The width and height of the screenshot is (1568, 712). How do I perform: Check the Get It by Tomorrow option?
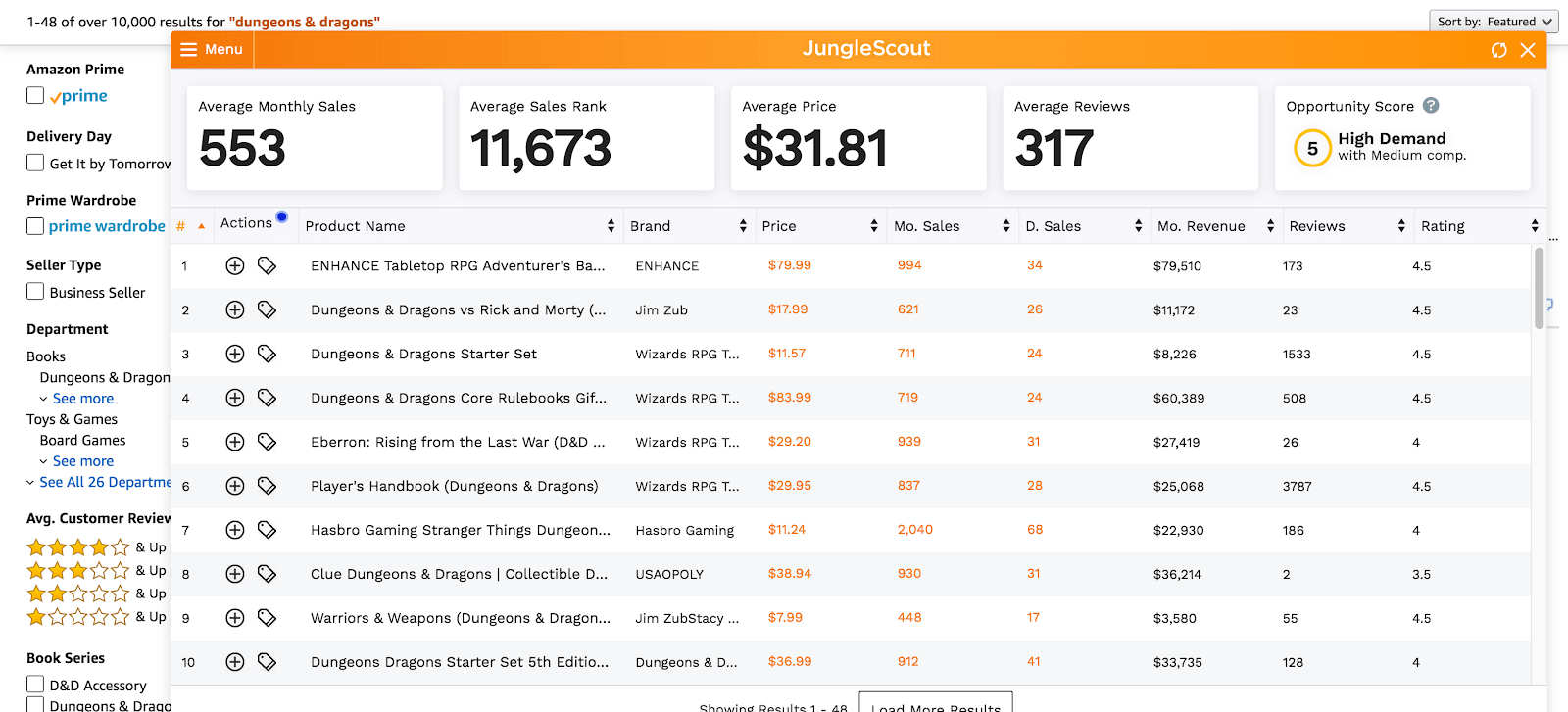pos(35,163)
